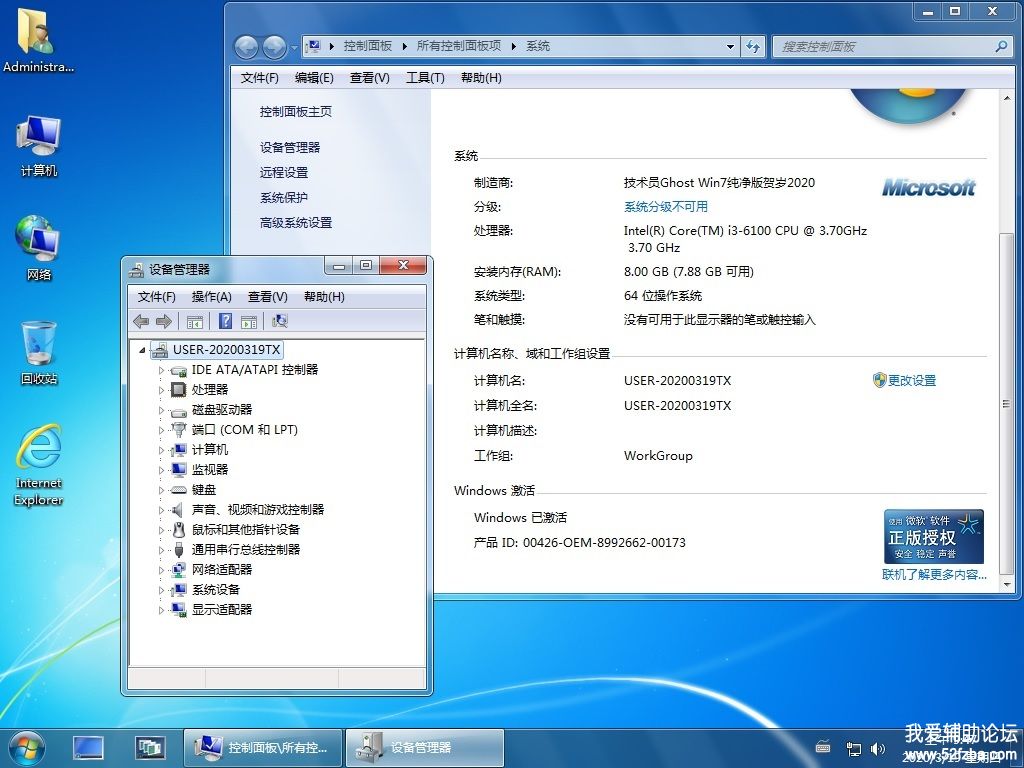Open the Start menu orb

[x=27, y=748]
